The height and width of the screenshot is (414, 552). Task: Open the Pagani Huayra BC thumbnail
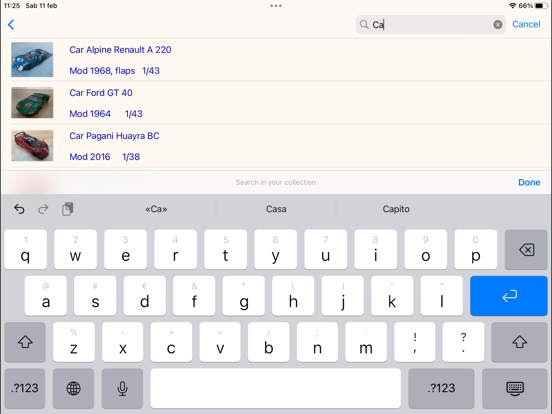tap(32, 145)
